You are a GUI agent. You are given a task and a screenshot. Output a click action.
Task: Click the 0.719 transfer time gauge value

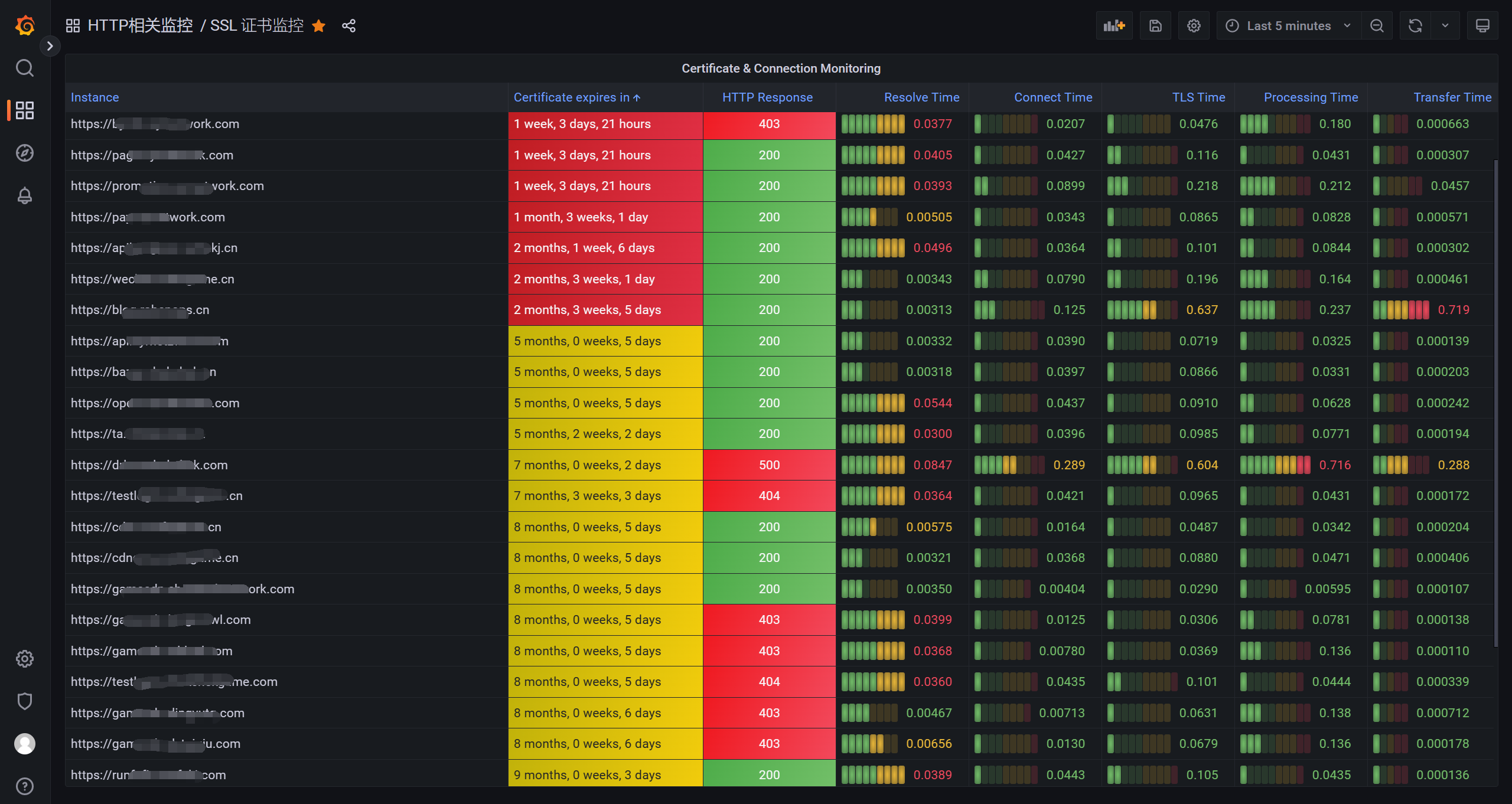1453,310
